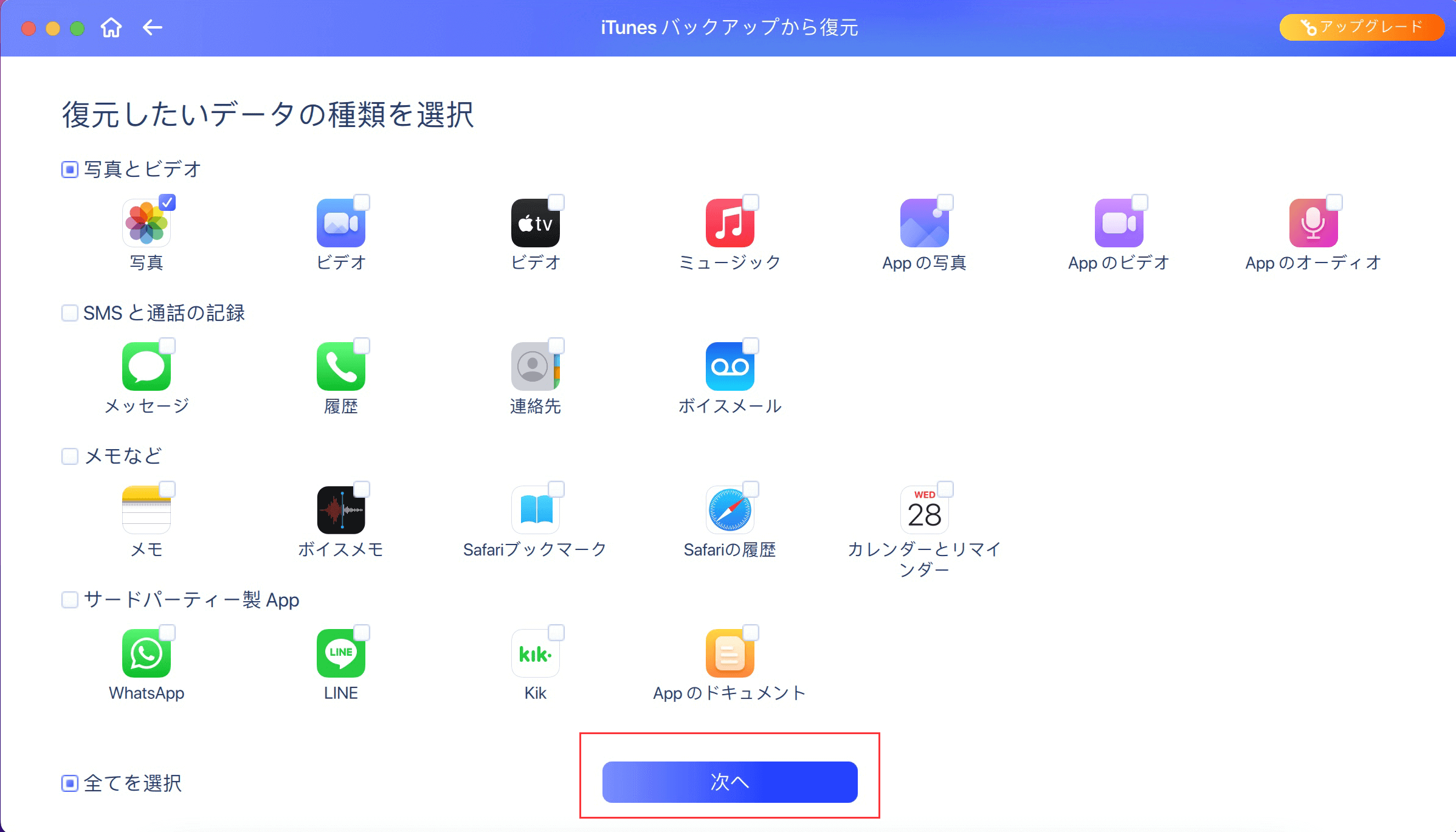The image size is (1456, 832).
Task: Toggle the 全てを選択 checkbox
Action: [x=70, y=783]
